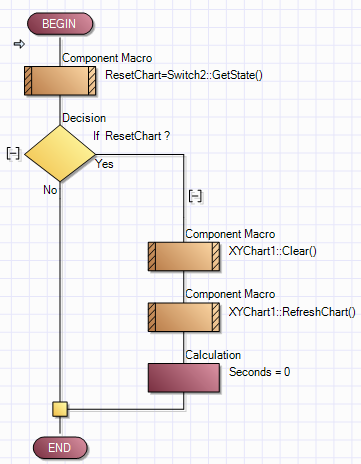This screenshot has width=361, height=464.
Task: Select the END terminator block
Action: click(x=60, y=448)
